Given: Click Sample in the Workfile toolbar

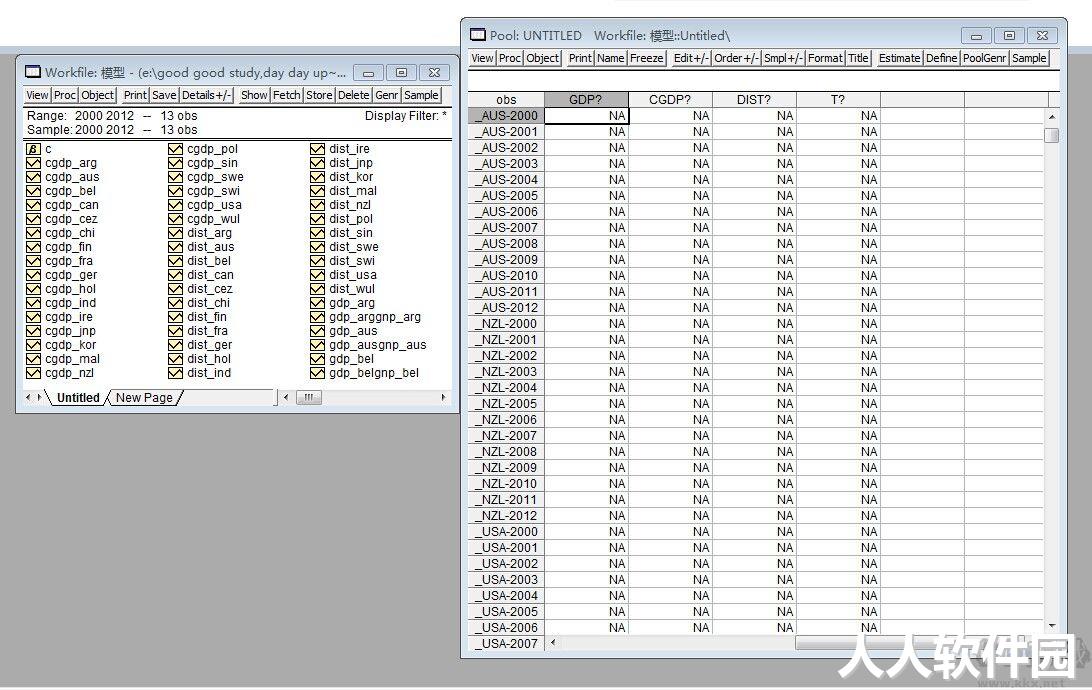Looking at the screenshot, I should click(421, 95).
